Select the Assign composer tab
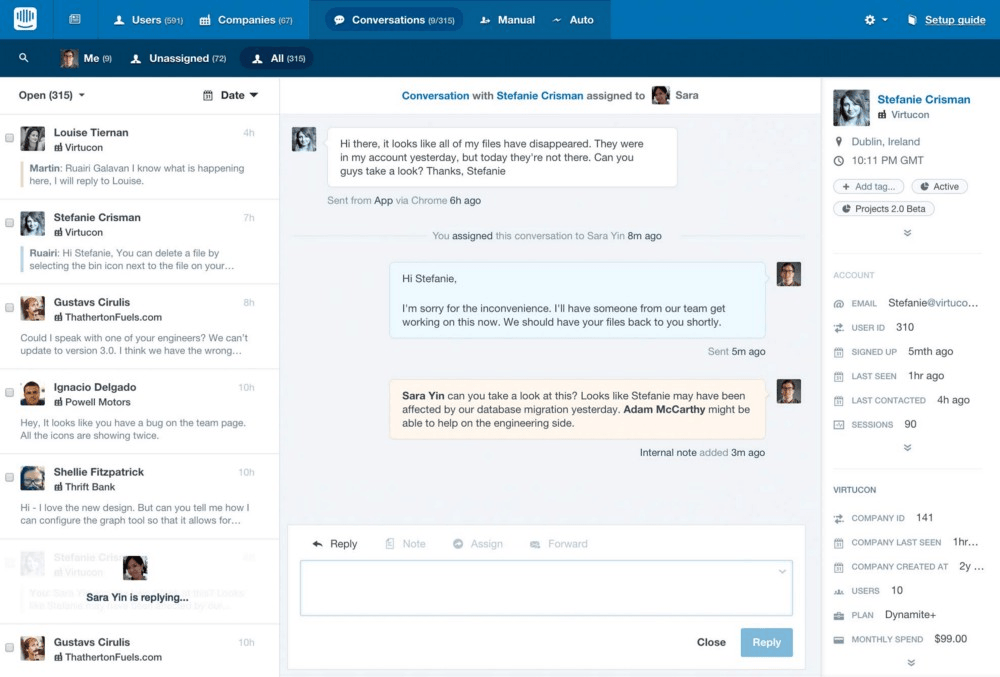The image size is (1000, 677). (478, 544)
